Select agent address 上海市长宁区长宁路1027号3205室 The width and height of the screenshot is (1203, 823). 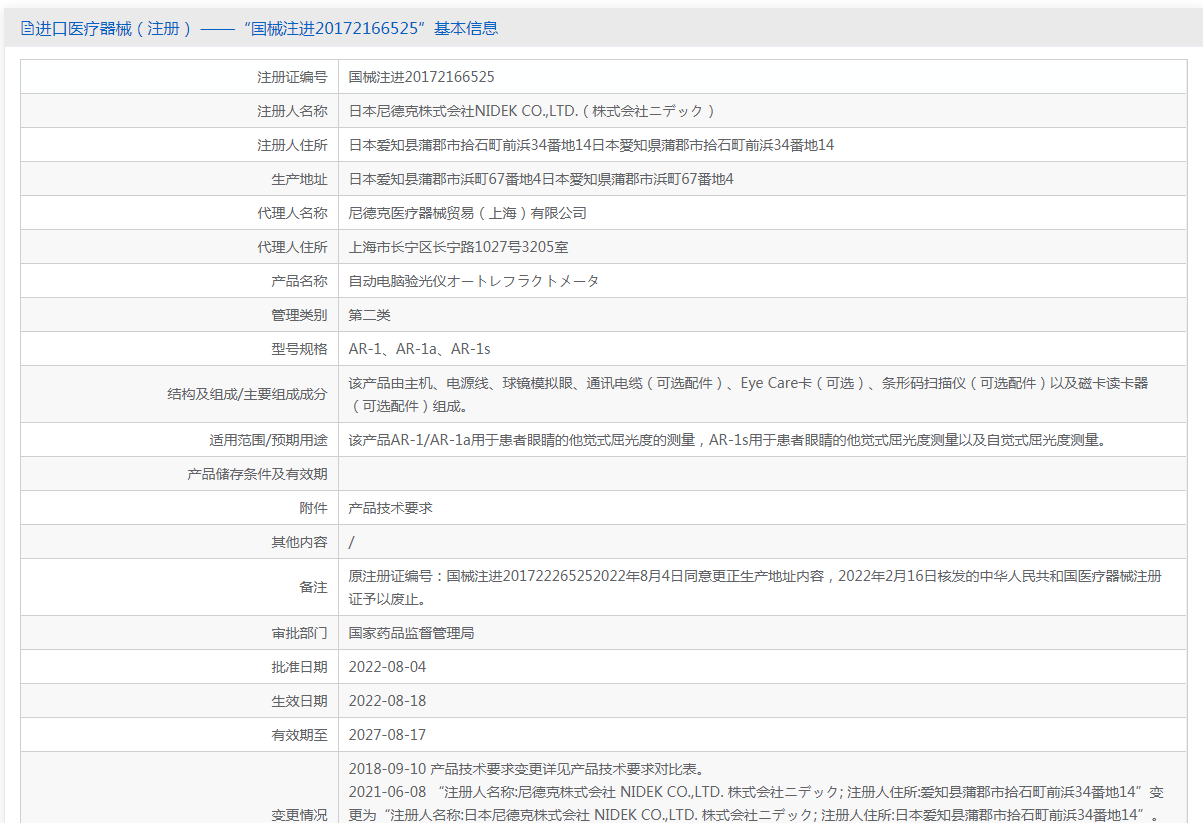click(x=458, y=247)
